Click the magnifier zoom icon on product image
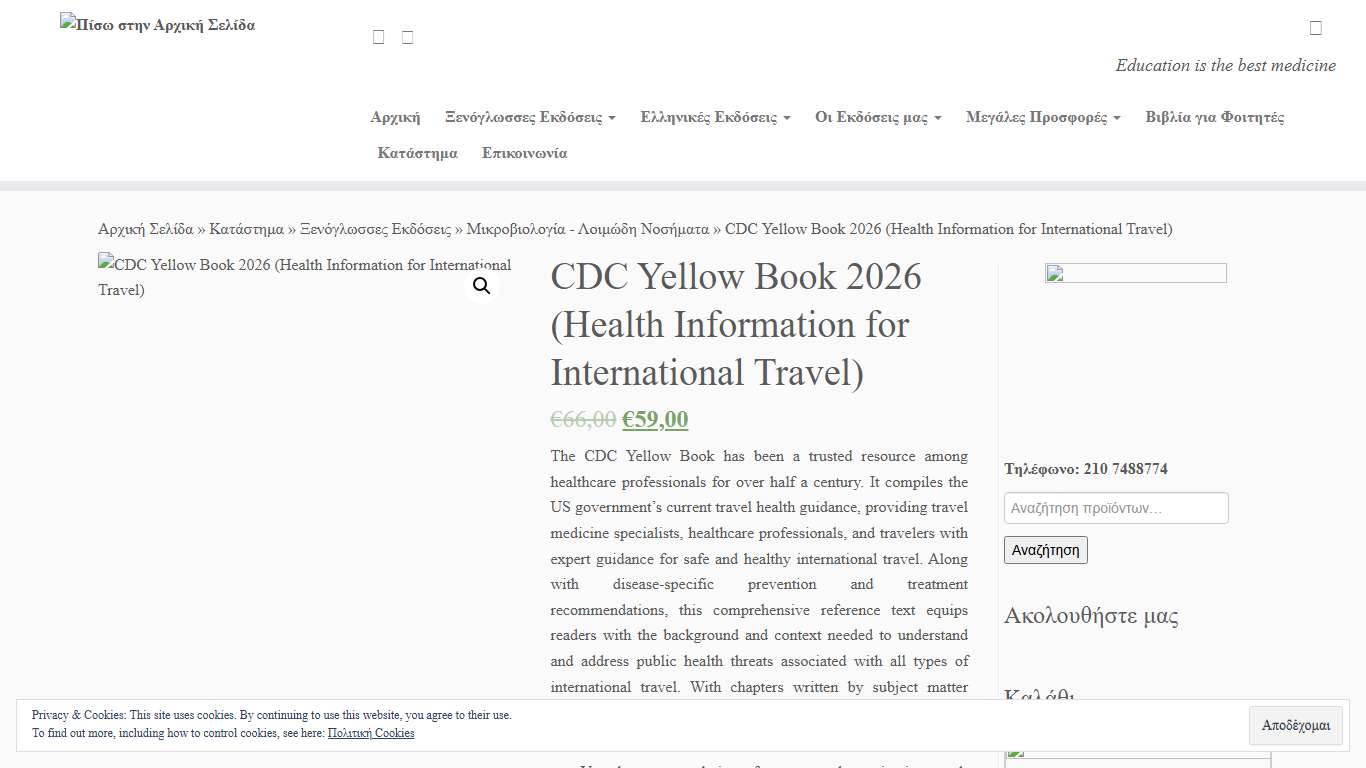1366x768 pixels. click(481, 285)
